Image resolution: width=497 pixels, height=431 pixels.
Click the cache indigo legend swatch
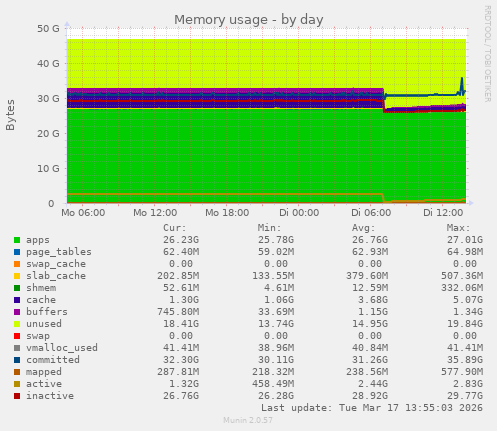tap(17, 300)
